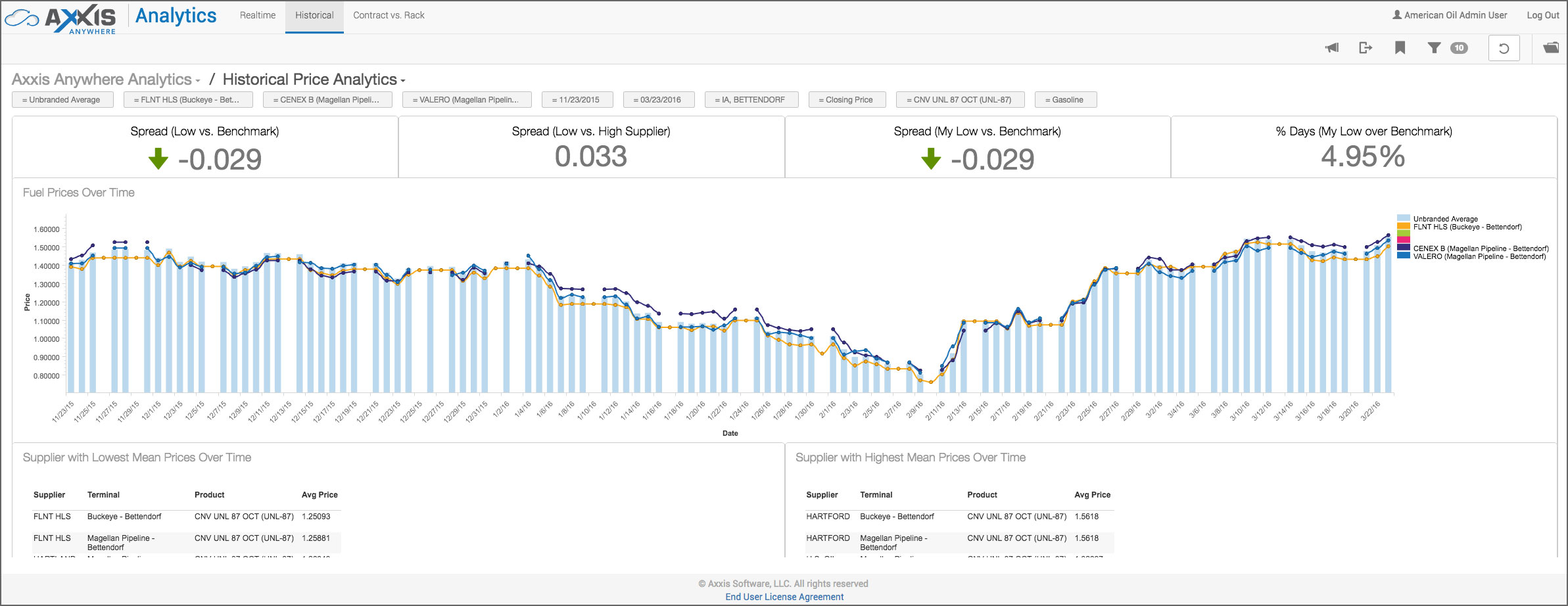Click the Axxis Anywhere logo
The width and height of the screenshot is (1568, 606).
[60, 18]
